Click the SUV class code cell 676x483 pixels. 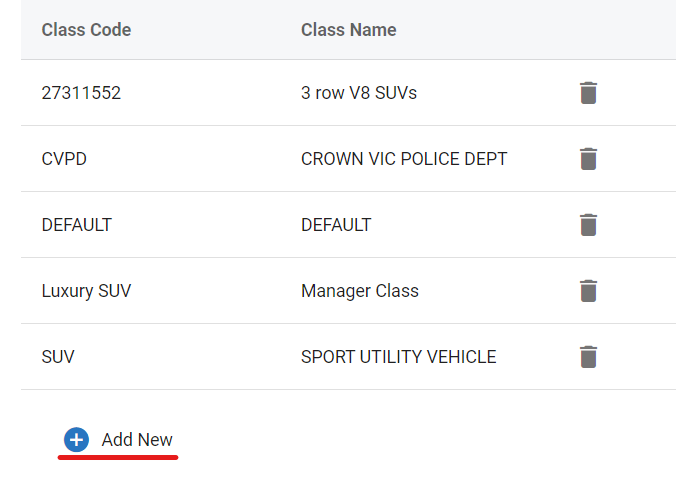tap(58, 357)
